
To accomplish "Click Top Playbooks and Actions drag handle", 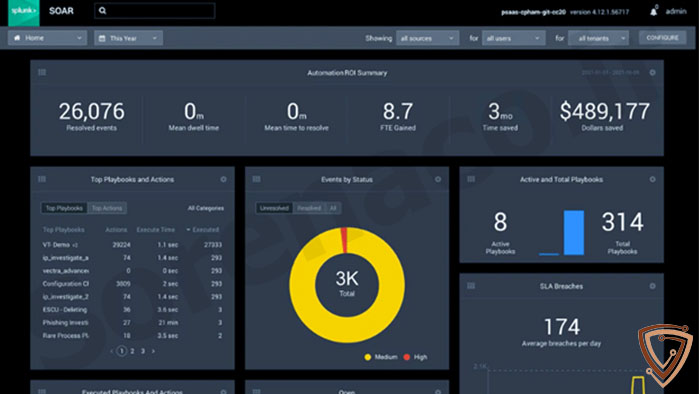I will point(42,179).
